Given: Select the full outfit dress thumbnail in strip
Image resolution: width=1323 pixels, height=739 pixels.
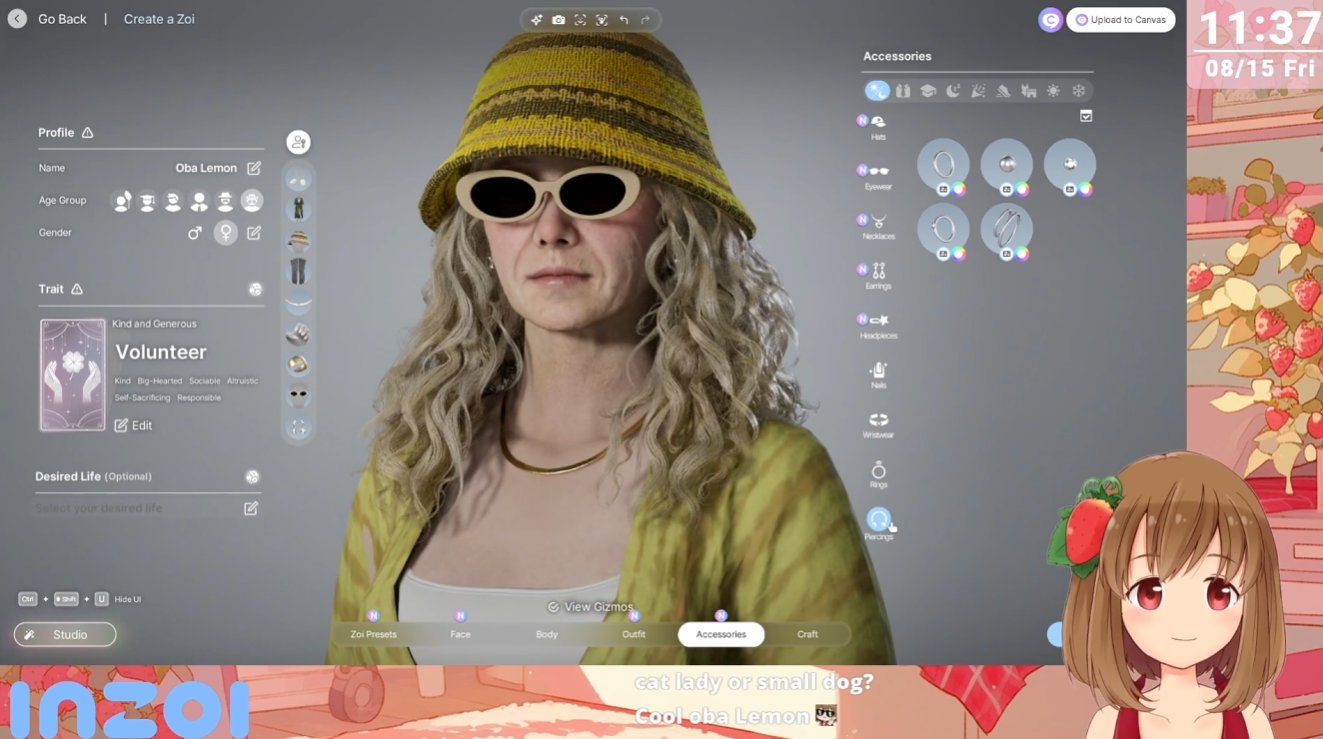Looking at the screenshot, I should tap(298, 209).
